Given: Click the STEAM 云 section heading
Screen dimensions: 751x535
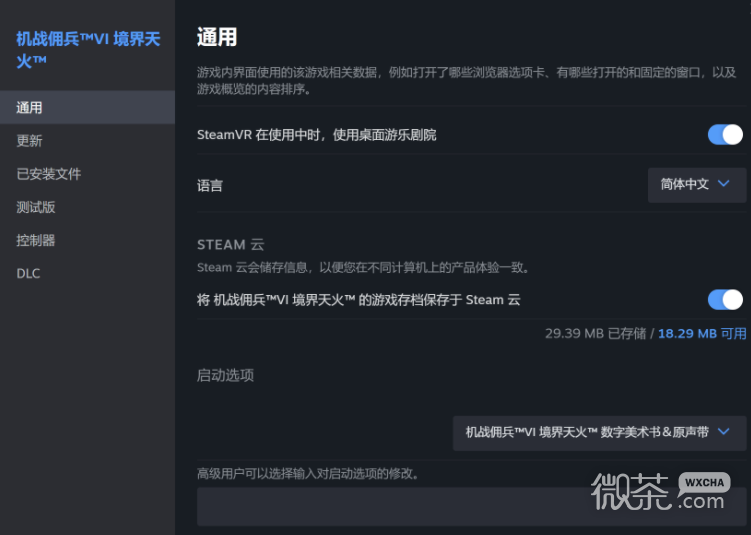Looking at the screenshot, I should point(230,245).
